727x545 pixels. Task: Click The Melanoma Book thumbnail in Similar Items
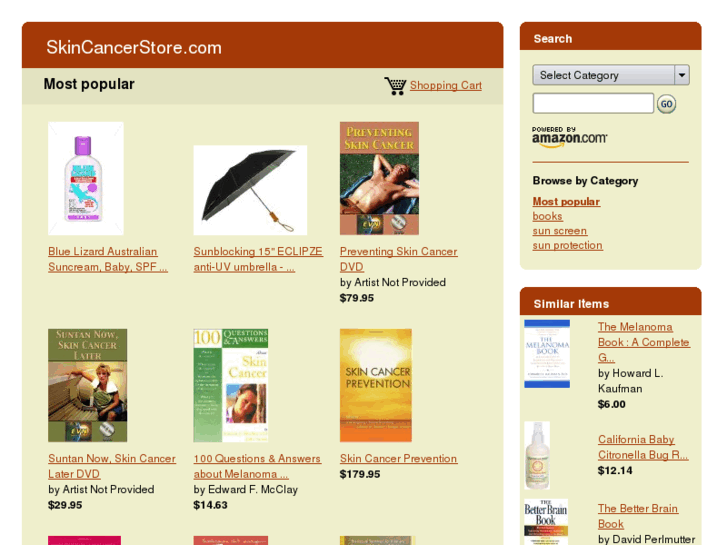point(547,354)
